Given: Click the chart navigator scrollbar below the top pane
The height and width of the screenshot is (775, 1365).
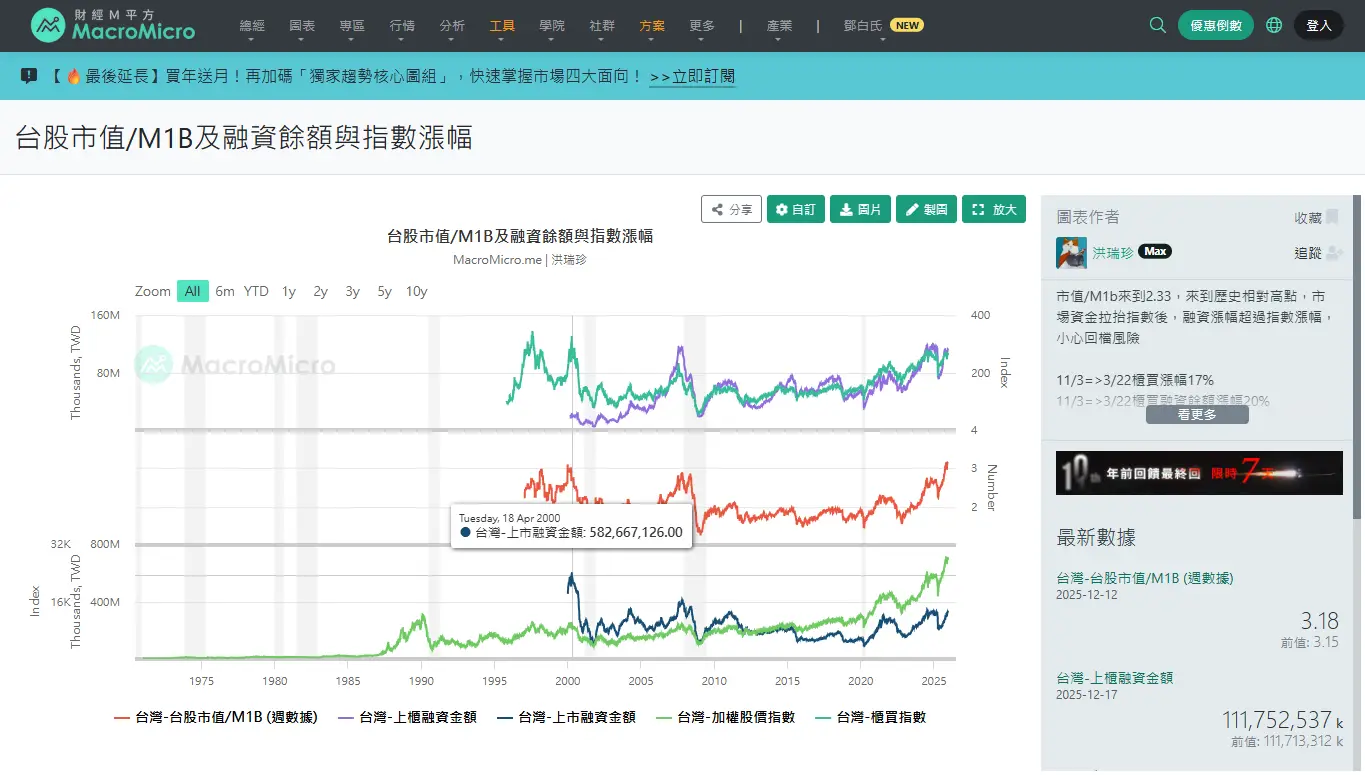Looking at the screenshot, I should coord(545,430).
